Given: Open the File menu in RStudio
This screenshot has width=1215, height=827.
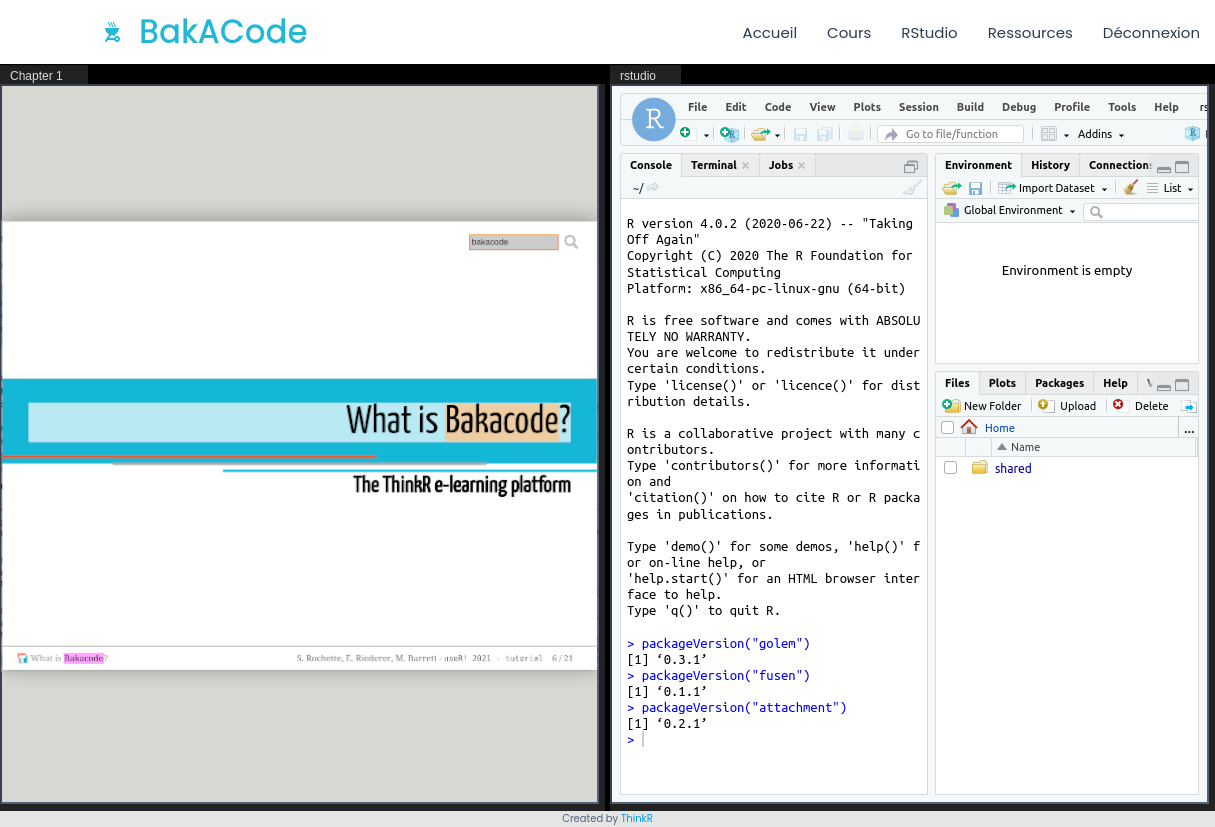Looking at the screenshot, I should pos(698,107).
